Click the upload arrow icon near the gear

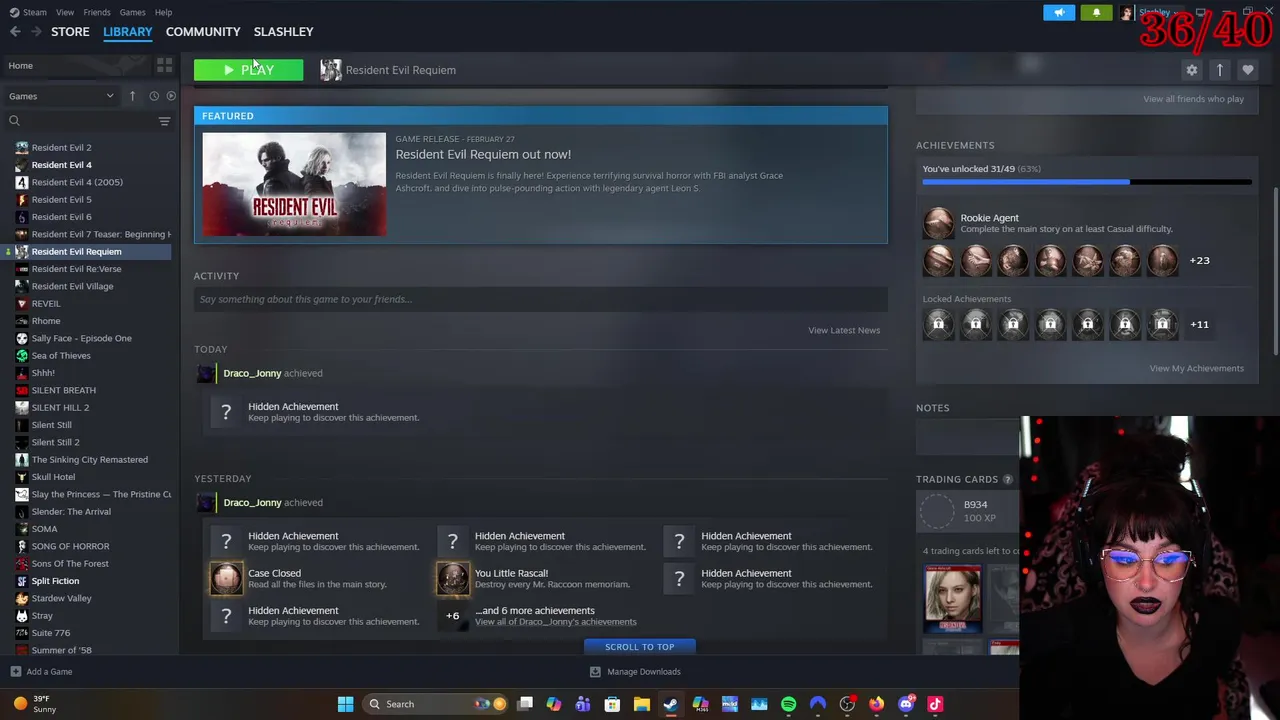tap(1219, 70)
